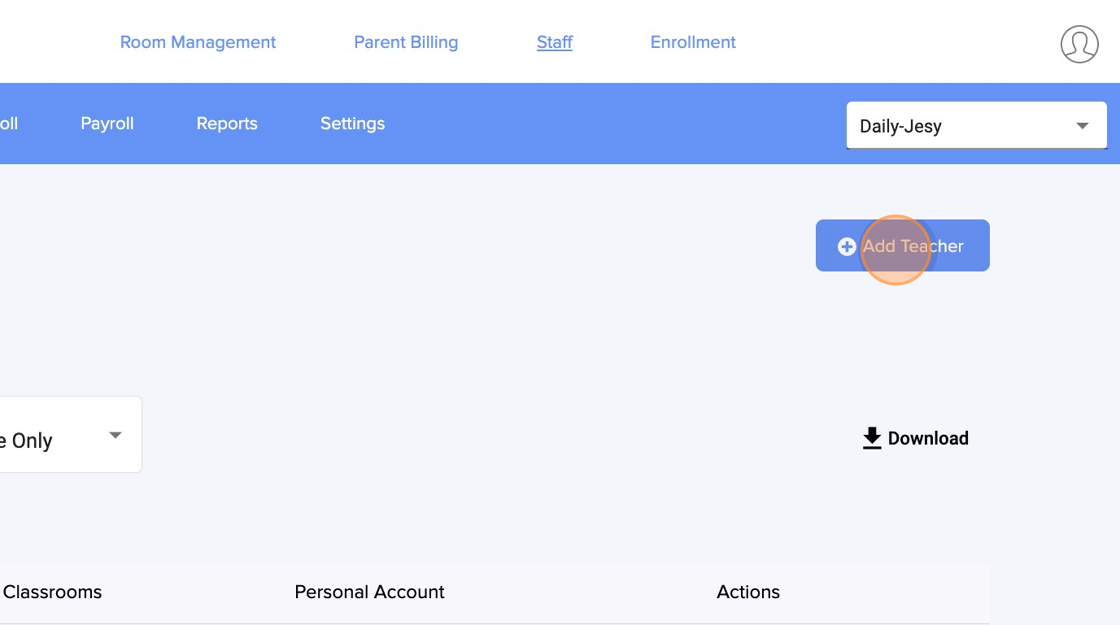The width and height of the screenshot is (1120, 625).
Task: Switch to the Enrollment tab
Action: 693,42
